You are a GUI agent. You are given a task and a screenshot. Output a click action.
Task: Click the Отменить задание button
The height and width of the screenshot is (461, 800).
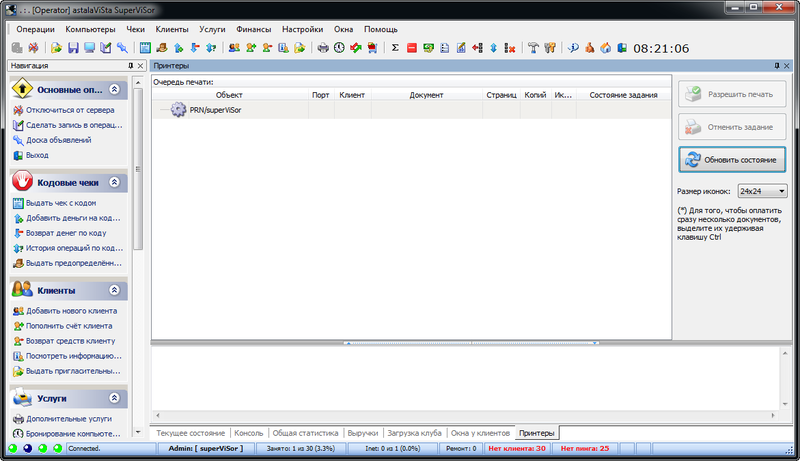[x=732, y=127]
